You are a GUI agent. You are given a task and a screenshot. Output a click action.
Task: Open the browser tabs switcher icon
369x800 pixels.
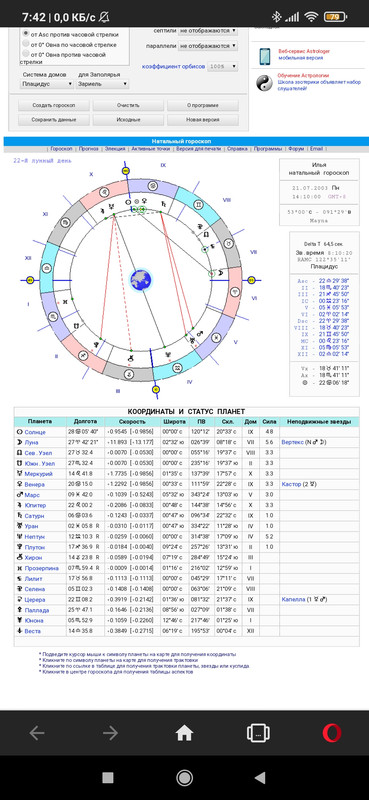pos(258,733)
